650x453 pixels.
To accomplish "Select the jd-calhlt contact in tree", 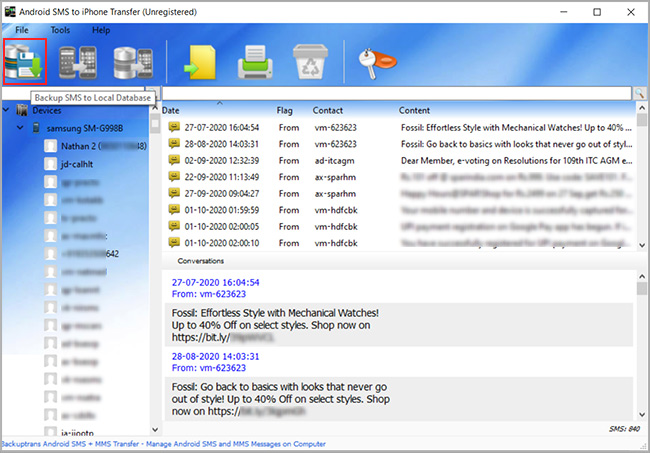I will [77, 164].
